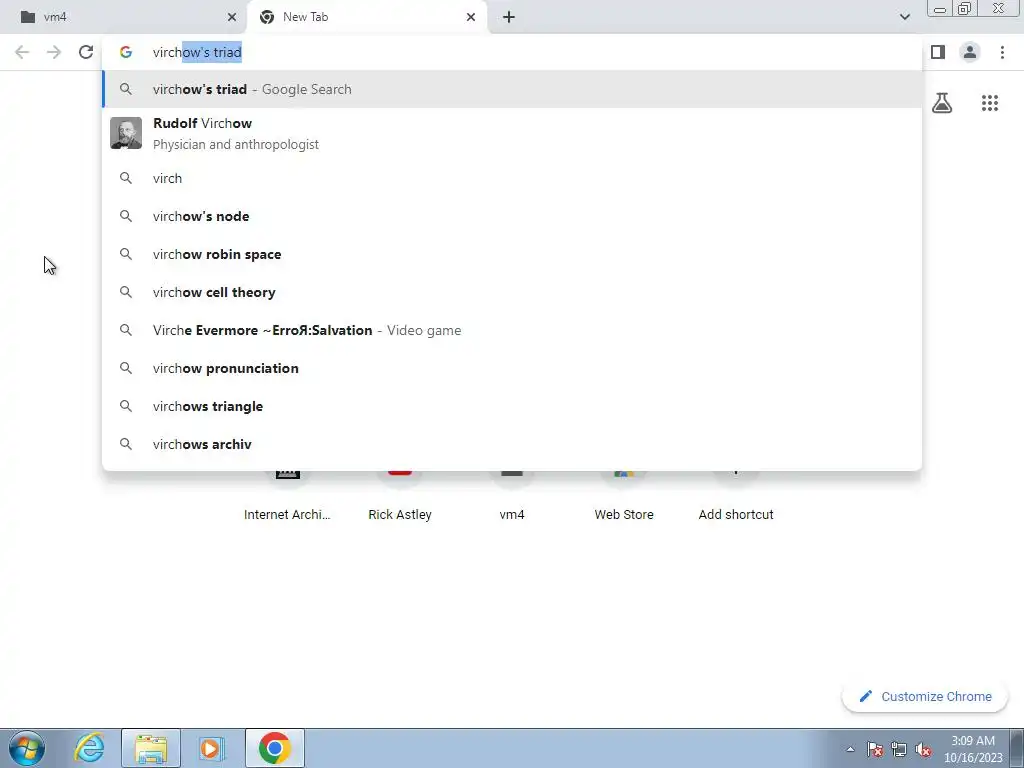Viewport: 1024px width, 768px height.
Task: Close the New Tab tab
Action: 471,17
